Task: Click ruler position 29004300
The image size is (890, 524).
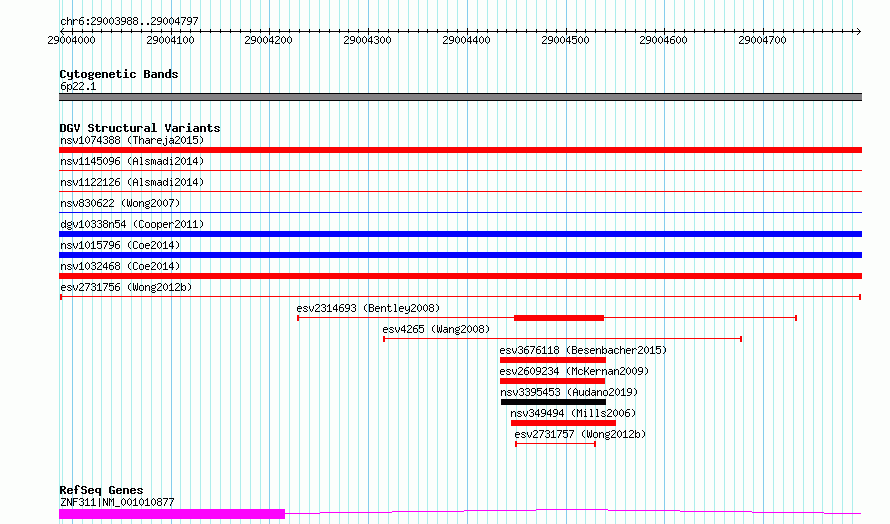Action: point(367,40)
